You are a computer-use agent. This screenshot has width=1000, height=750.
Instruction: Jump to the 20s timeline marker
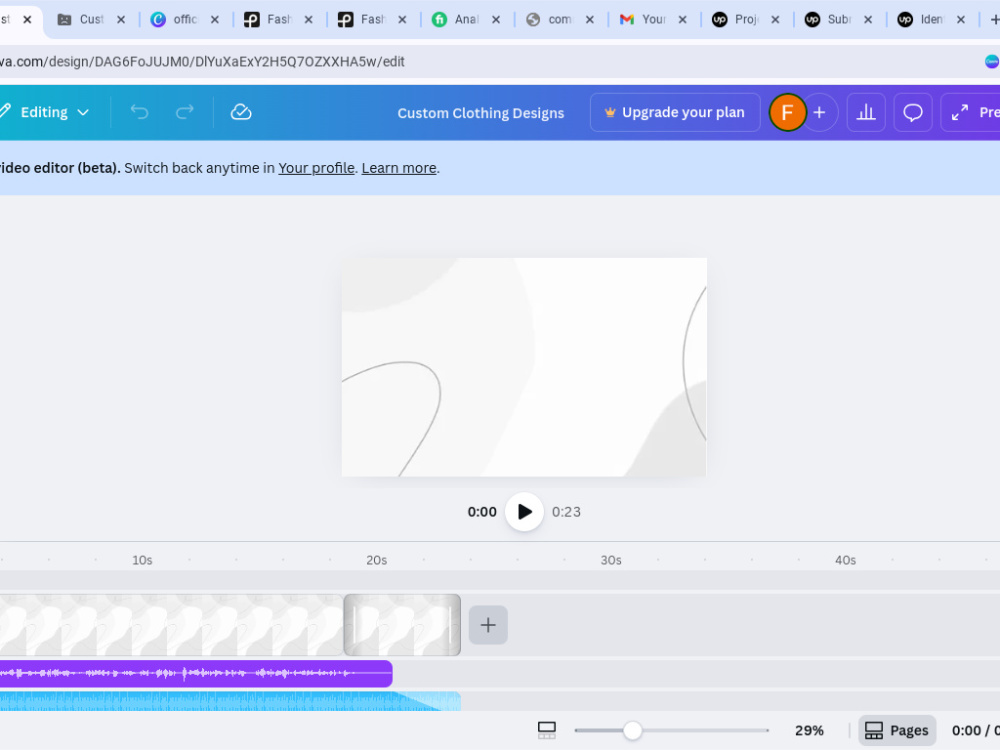pyautogui.click(x=376, y=560)
